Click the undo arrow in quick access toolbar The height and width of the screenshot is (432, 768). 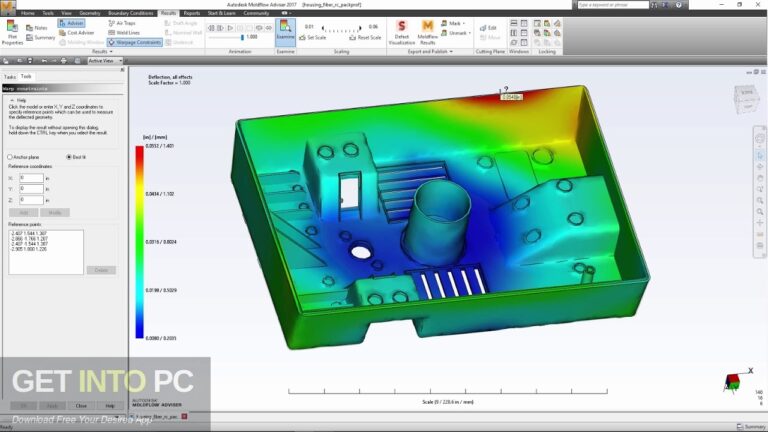pos(44,61)
